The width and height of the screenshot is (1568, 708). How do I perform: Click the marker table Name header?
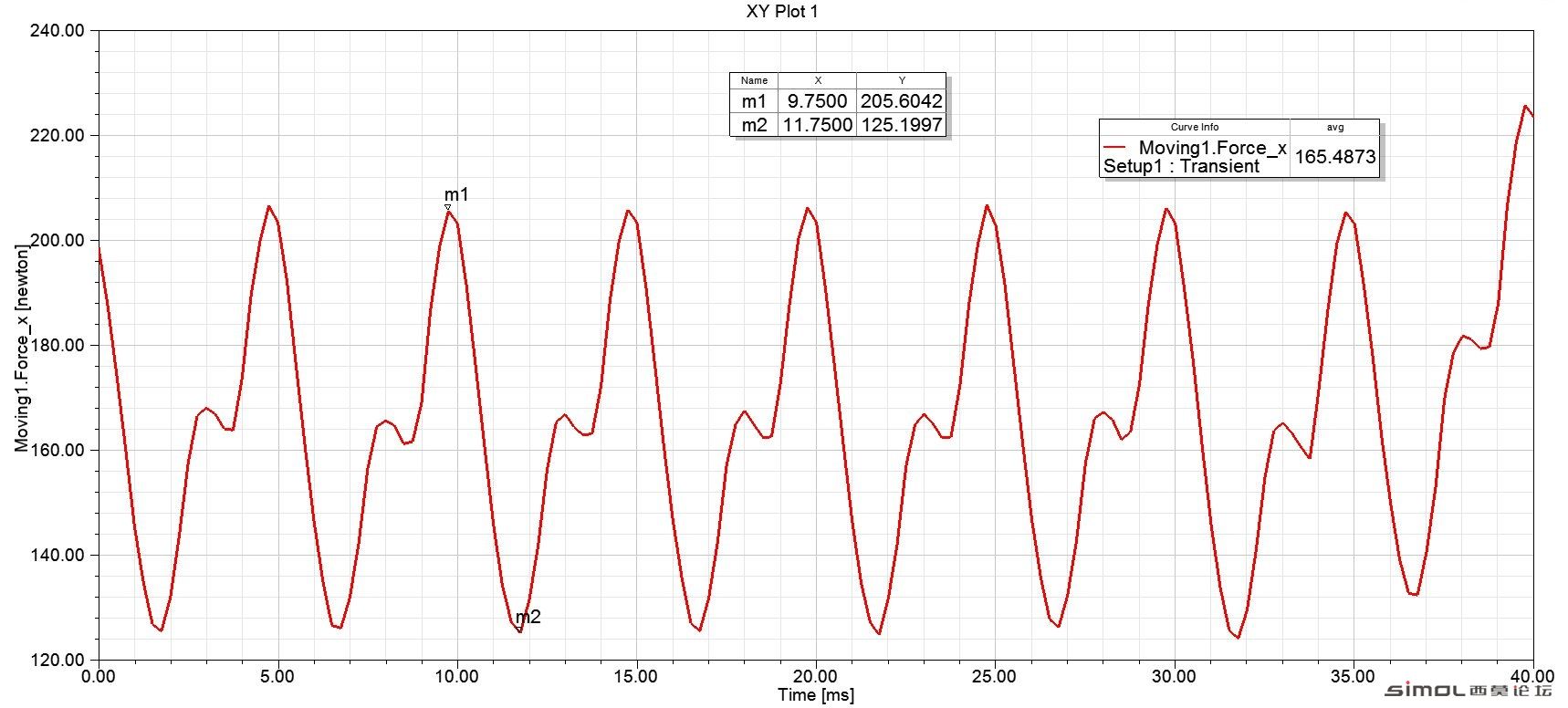[x=754, y=80]
